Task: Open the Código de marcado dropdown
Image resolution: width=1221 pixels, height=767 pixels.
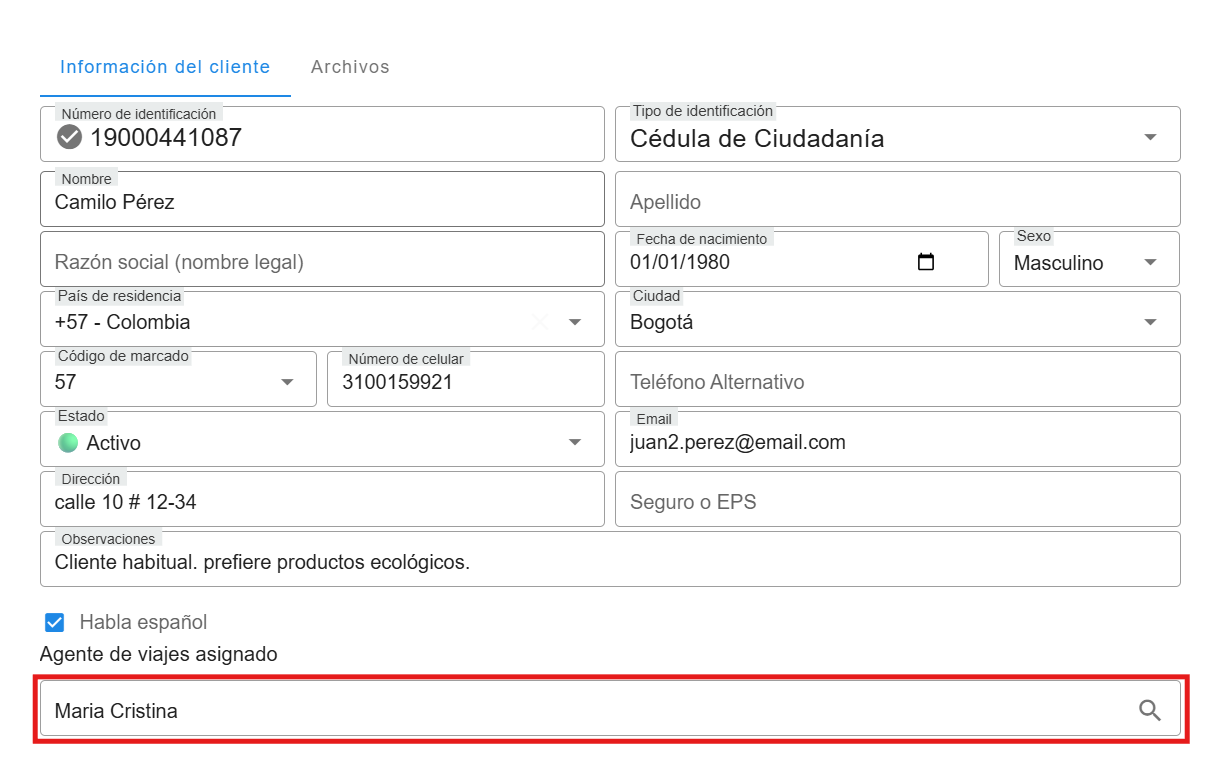Action: point(287,382)
